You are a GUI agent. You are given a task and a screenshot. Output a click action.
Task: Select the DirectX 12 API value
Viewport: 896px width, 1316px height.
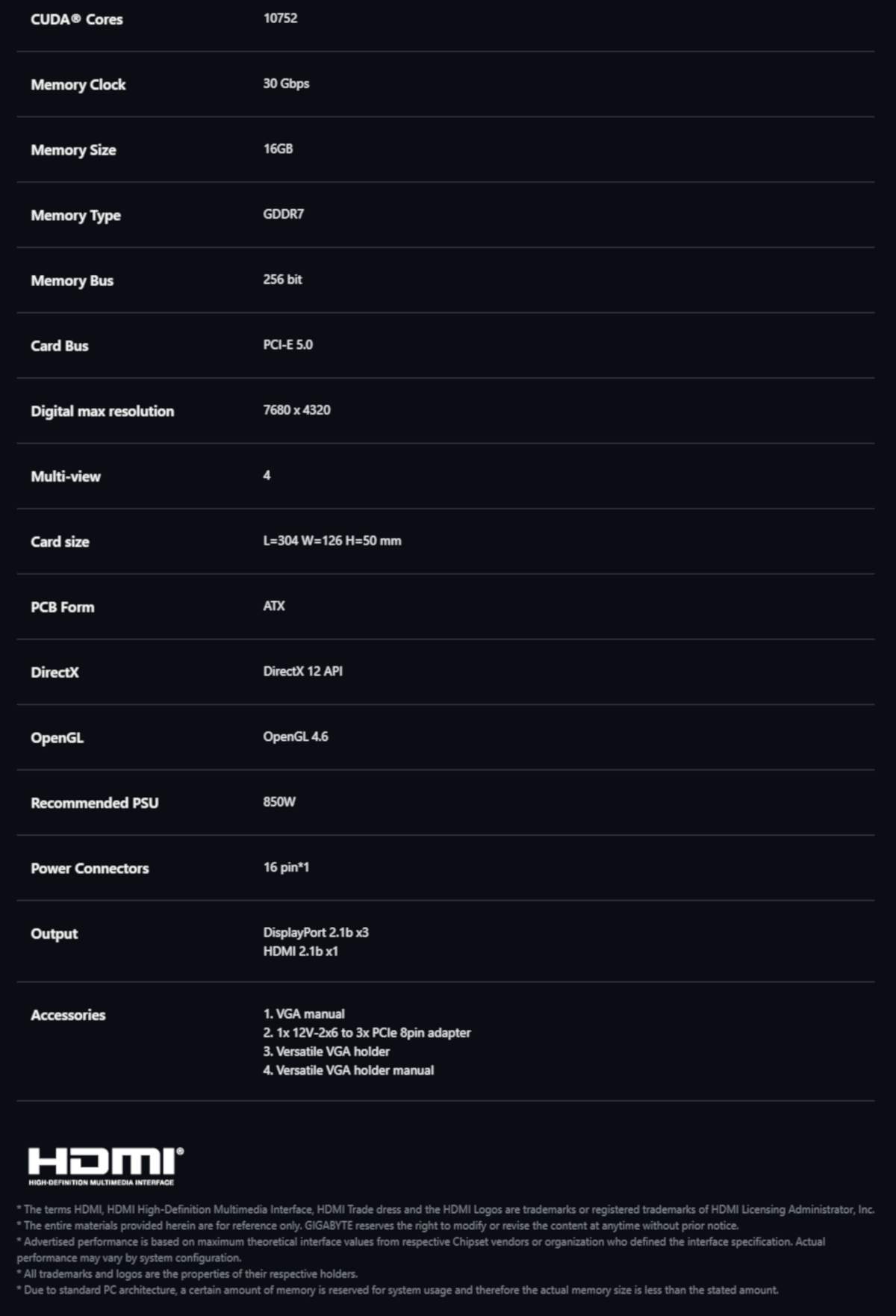pyautogui.click(x=302, y=671)
